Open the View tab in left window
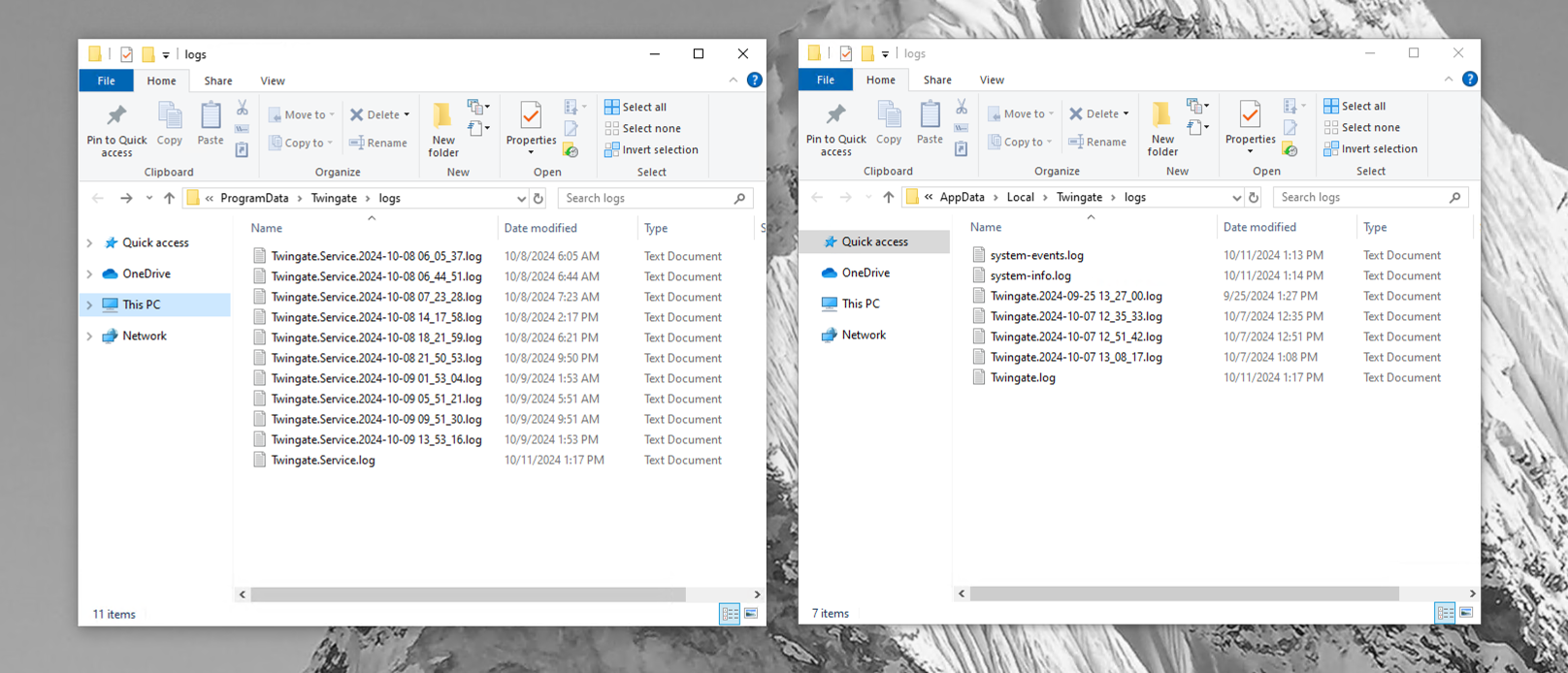The height and width of the screenshot is (673, 1568). 273,81
